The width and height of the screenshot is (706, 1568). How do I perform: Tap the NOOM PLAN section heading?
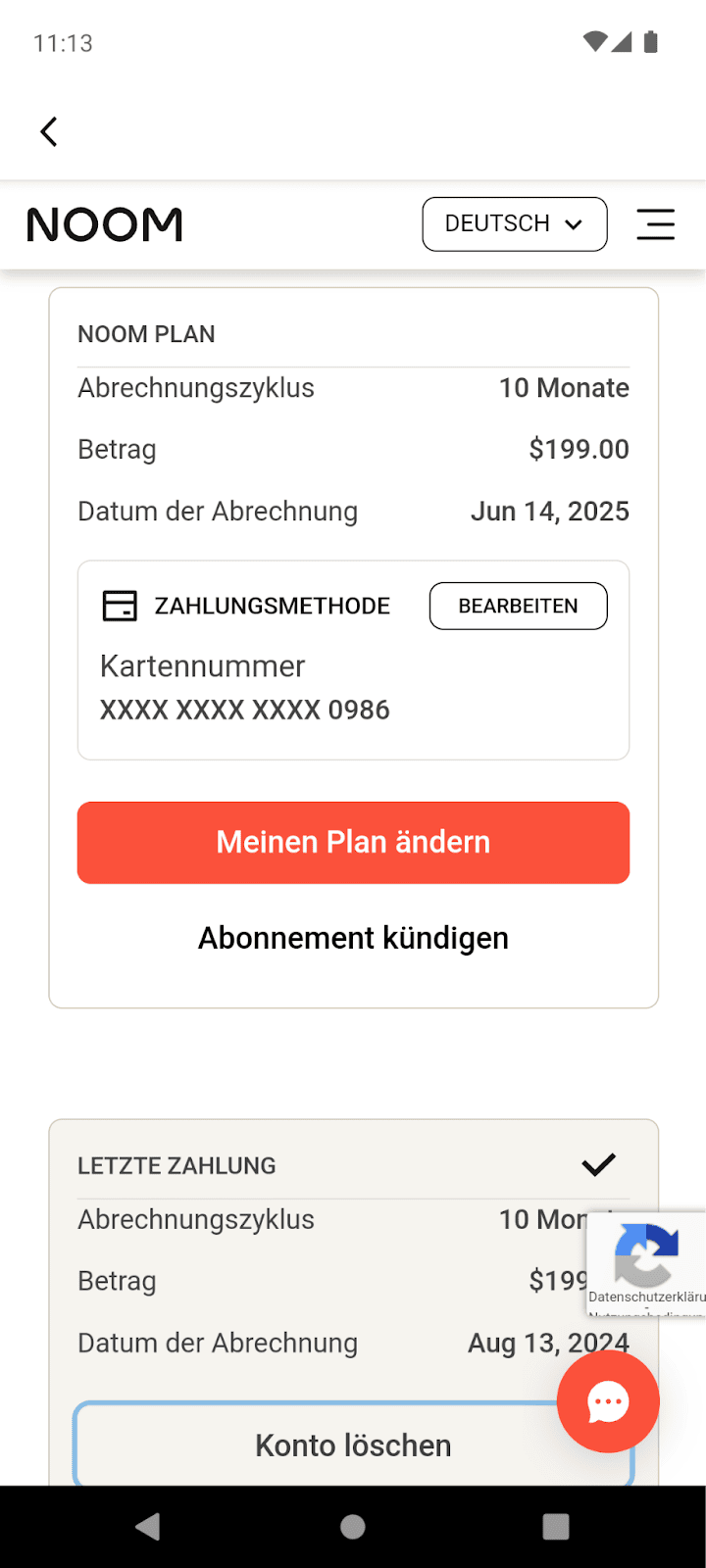click(146, 334)
